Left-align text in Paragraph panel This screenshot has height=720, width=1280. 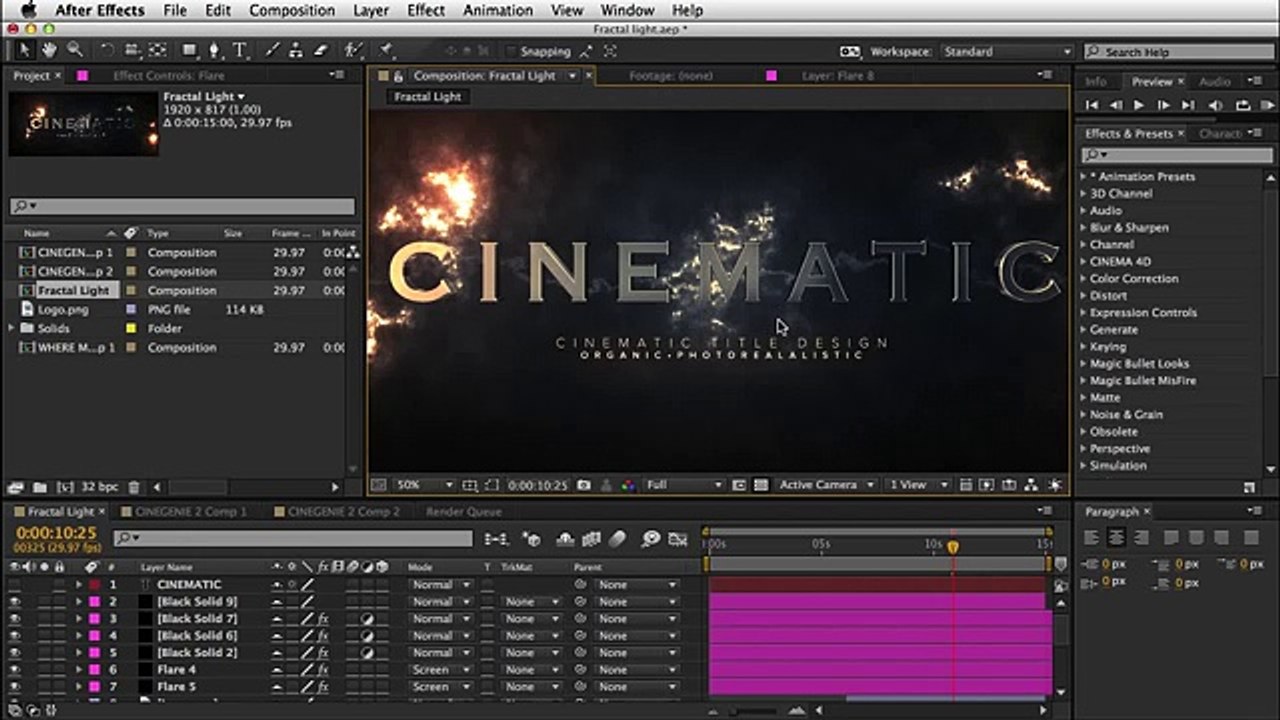point(1092,538)
